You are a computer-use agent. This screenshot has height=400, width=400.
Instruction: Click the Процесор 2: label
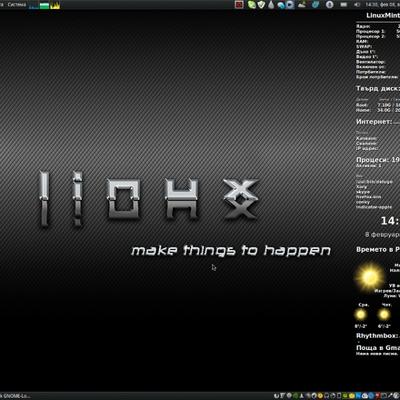[370, 36]
